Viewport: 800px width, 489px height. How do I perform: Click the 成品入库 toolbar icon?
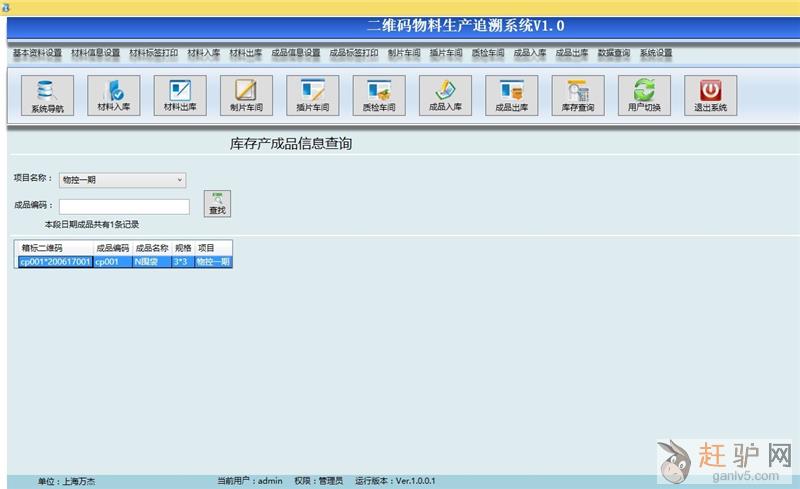click(445, 96)
